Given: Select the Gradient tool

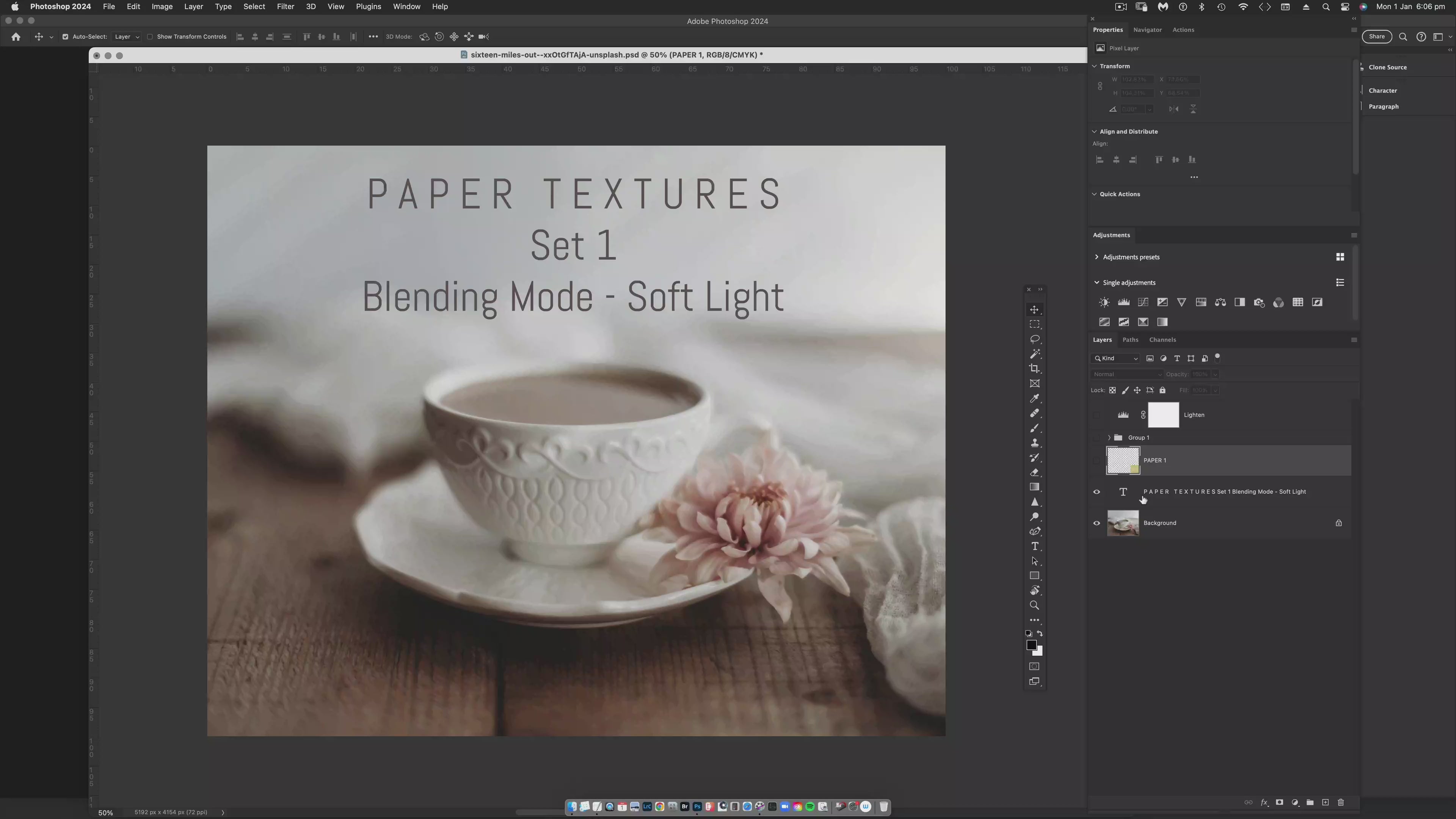Looking at the screenshot, I should tap(1034, 487).
